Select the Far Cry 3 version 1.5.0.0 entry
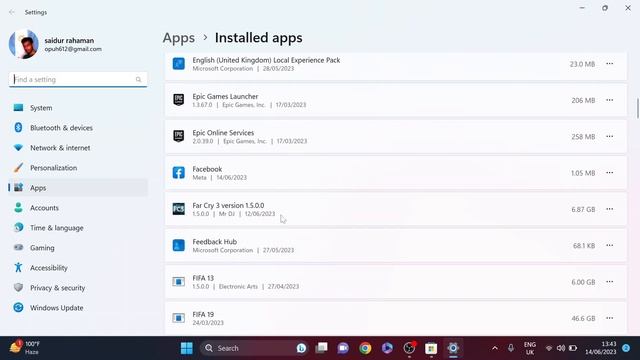Image resolution: width=640 pixels, height=360 pixels. tap(396, 209)
